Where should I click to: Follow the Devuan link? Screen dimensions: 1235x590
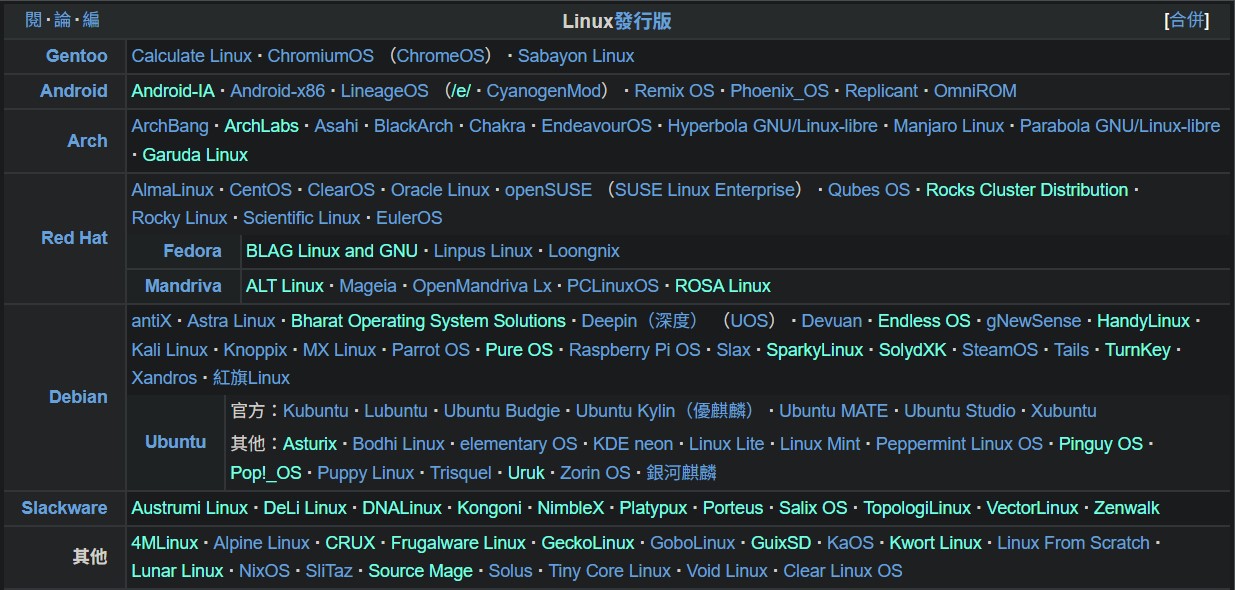click(x=831, y=321)
